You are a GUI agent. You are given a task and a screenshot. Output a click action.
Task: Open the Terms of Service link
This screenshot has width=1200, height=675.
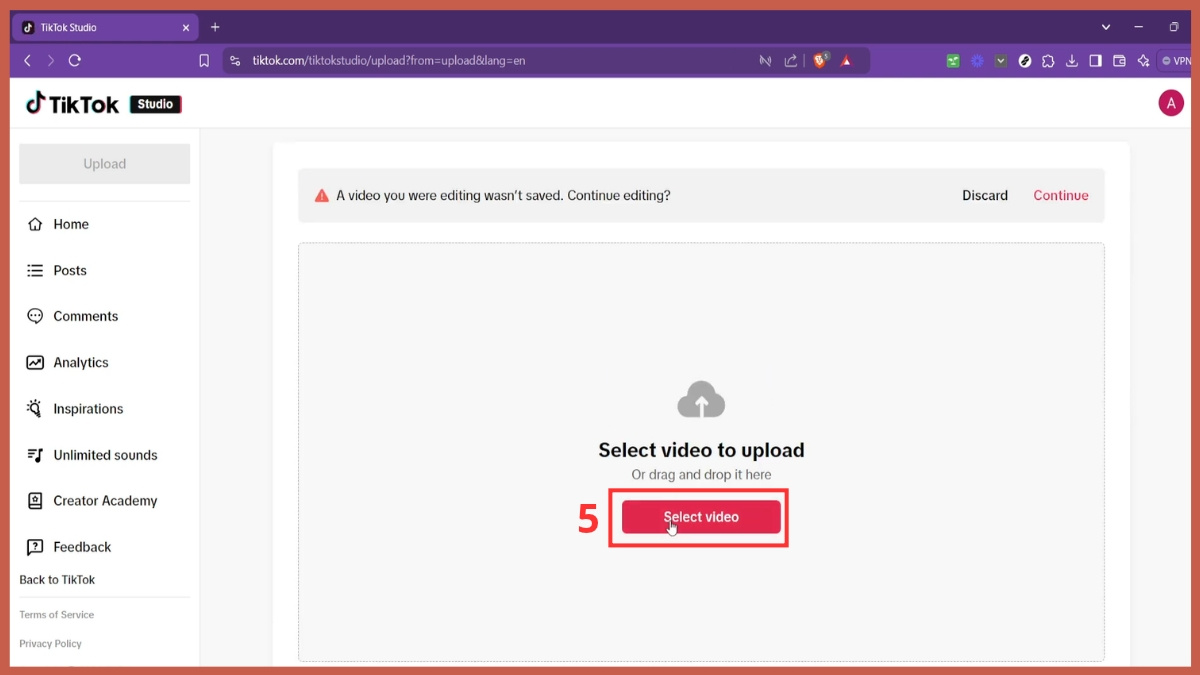point(56,615)
